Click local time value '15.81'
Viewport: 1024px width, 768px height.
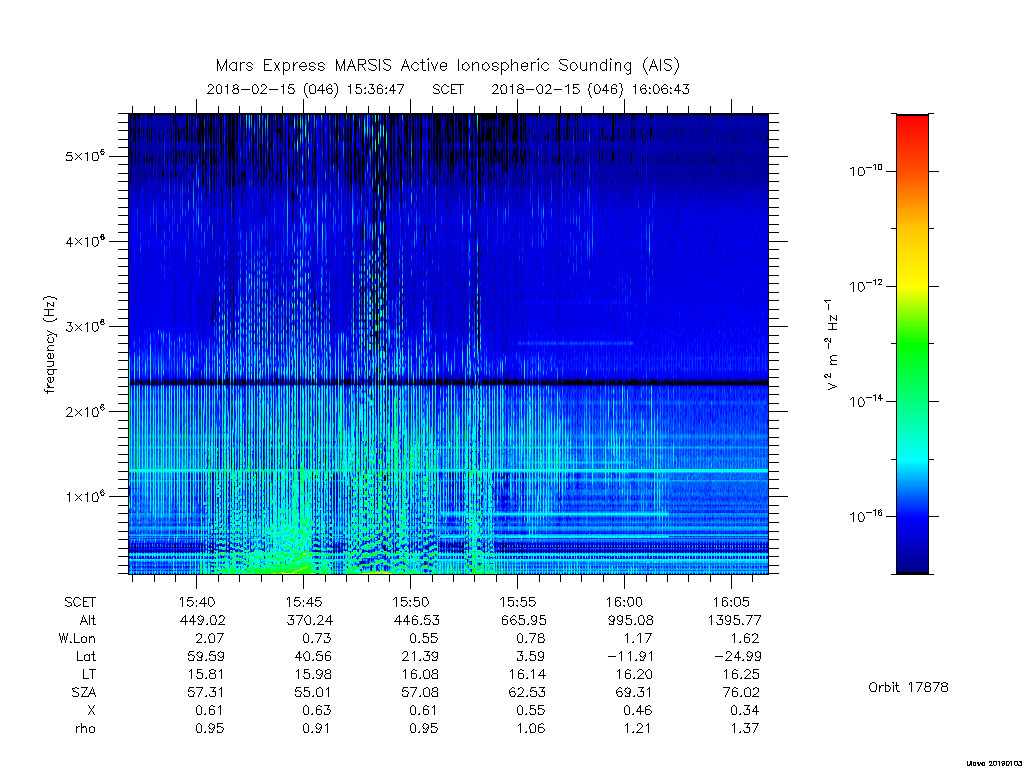206,674
